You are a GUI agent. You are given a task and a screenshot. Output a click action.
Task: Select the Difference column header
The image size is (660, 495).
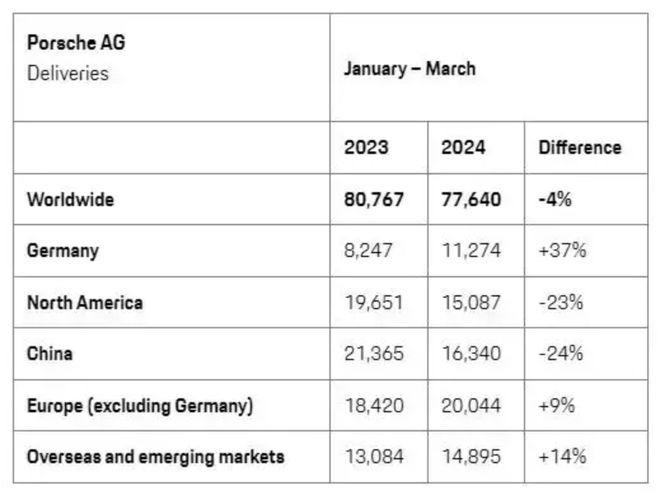pos(579,148)
